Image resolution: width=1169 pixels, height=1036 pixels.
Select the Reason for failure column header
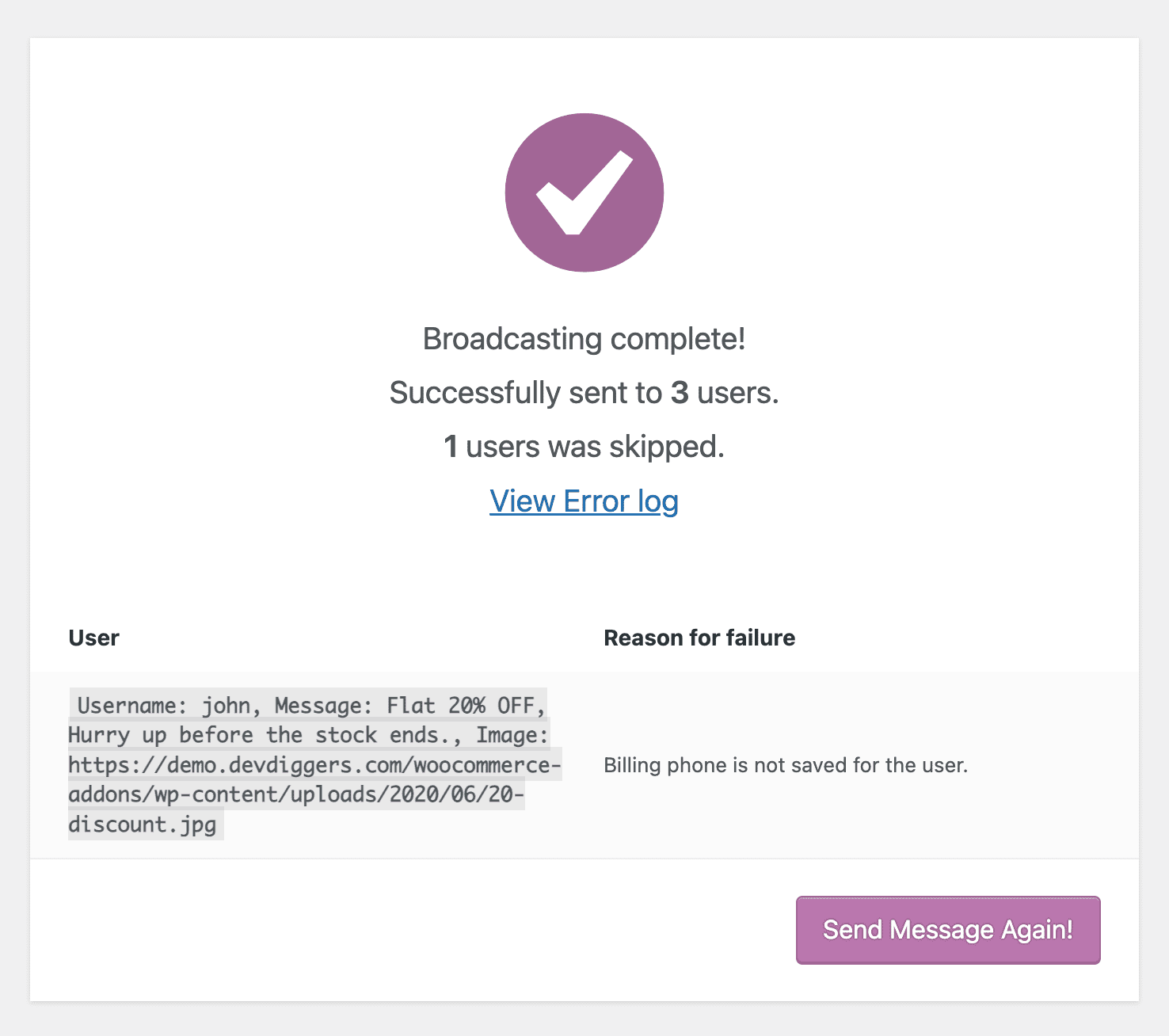coord(699,638)
